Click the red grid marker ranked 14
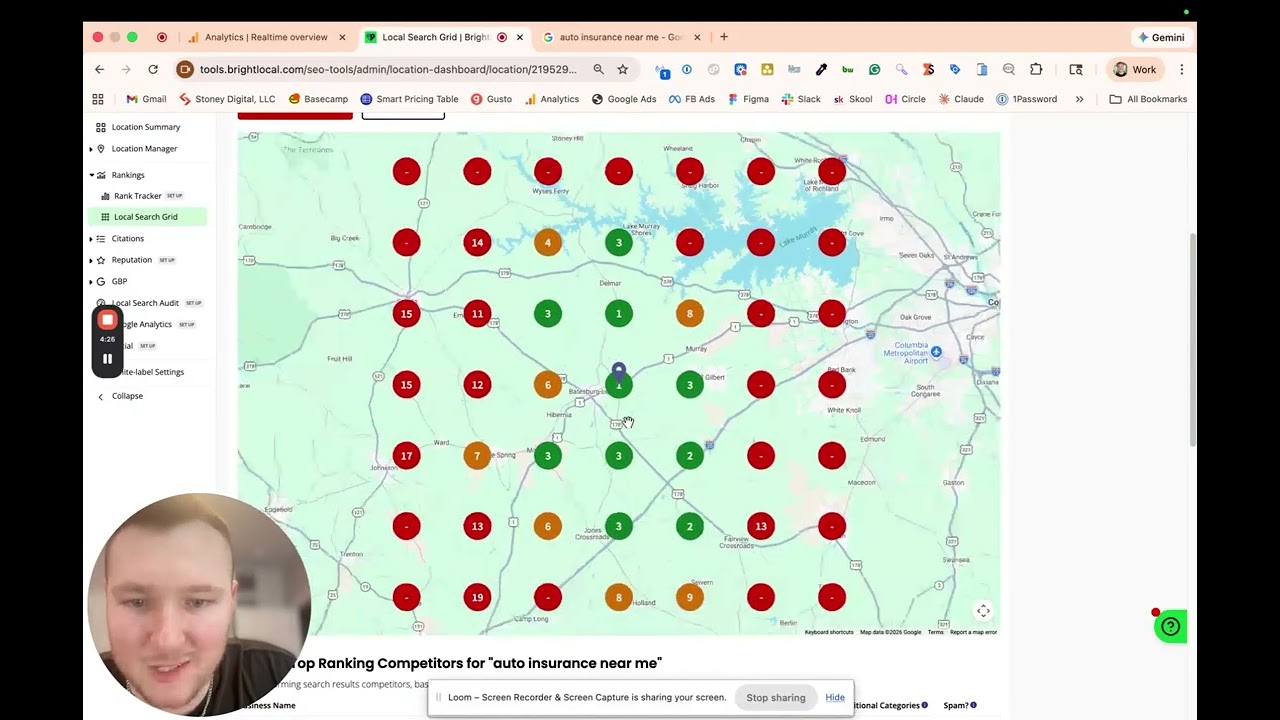Image resolution: width=1280 pixels, height=720 pixels. coord(477,242)
